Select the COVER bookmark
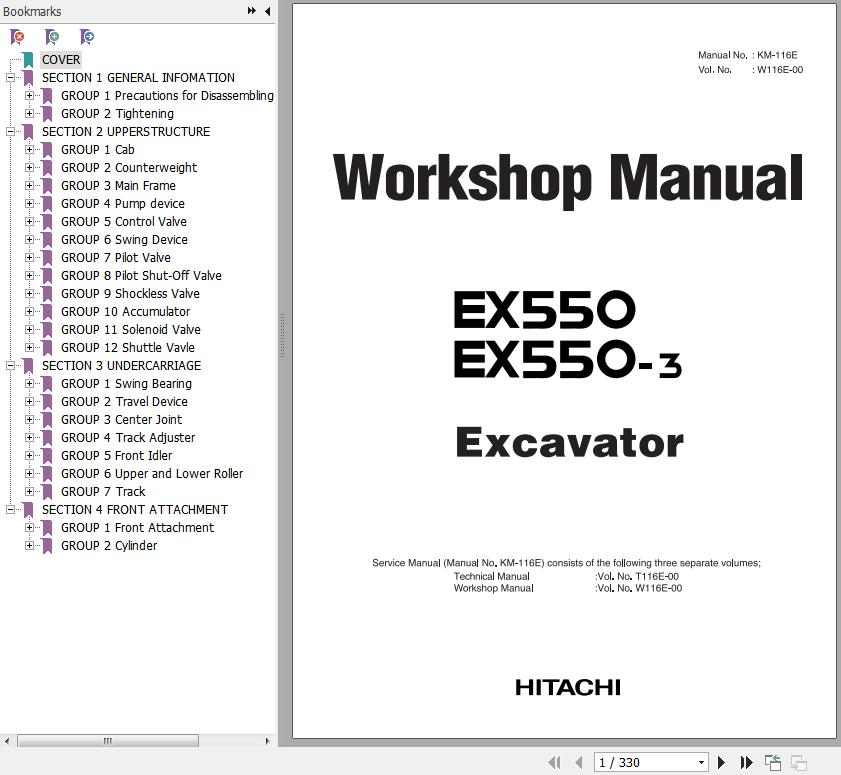This screenshot has width=841, height=775. pos(61,60)
